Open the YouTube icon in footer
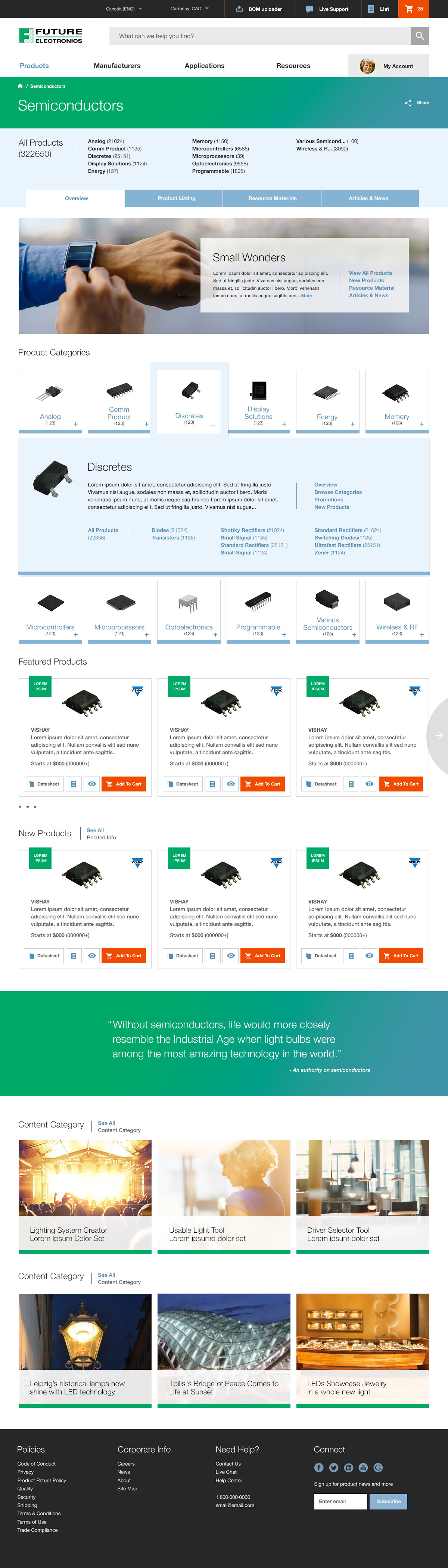 point(363,1468)
